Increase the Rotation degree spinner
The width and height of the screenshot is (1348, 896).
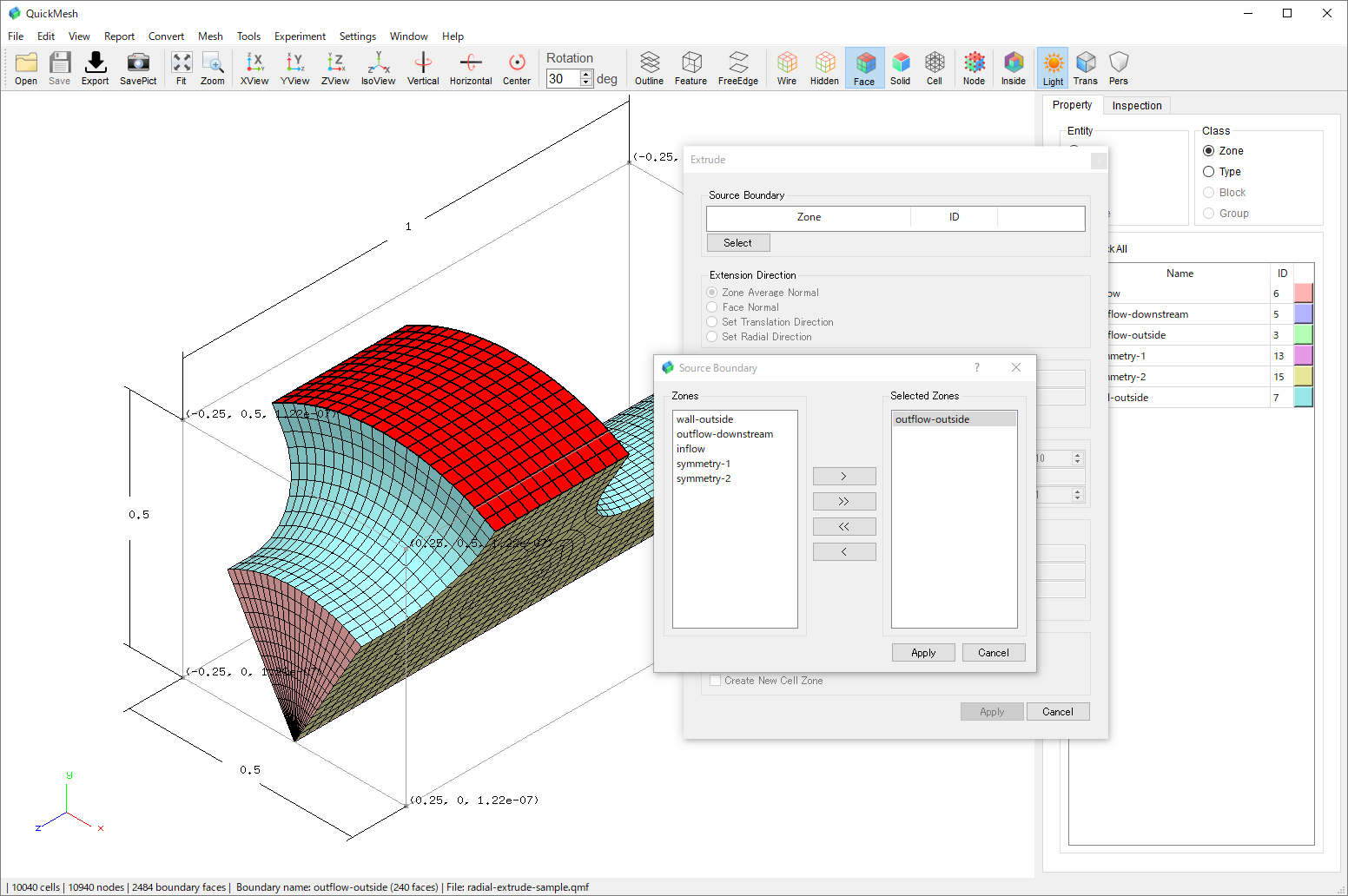[x=586, y=74]
